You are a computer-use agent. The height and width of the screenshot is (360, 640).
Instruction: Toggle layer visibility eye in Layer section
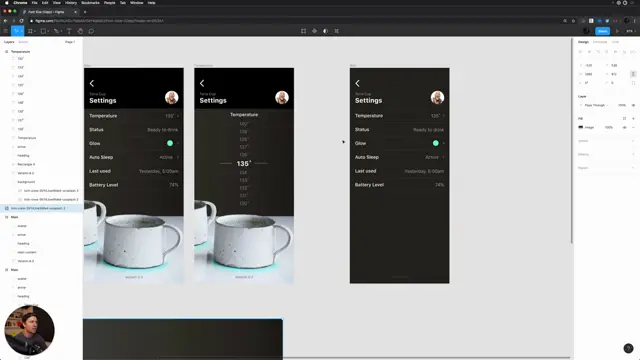click(633, 105)
